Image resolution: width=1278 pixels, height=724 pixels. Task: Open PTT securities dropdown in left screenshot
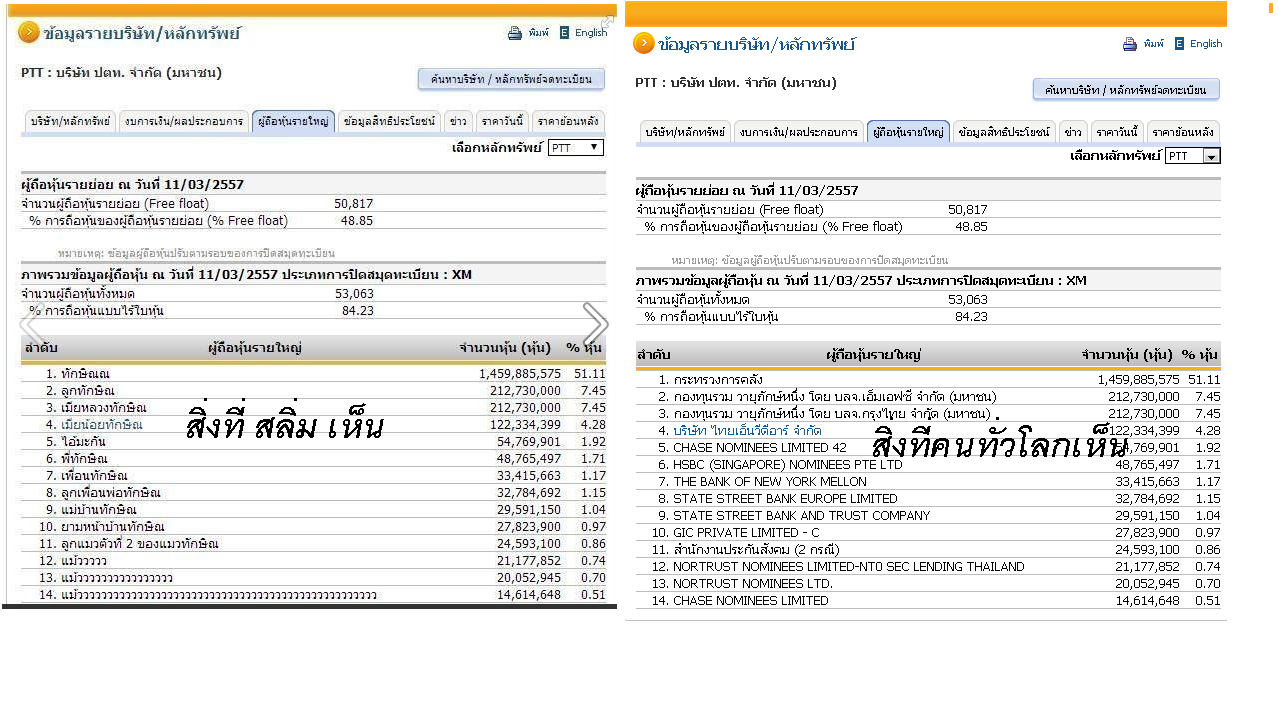(x=576, y=147)
